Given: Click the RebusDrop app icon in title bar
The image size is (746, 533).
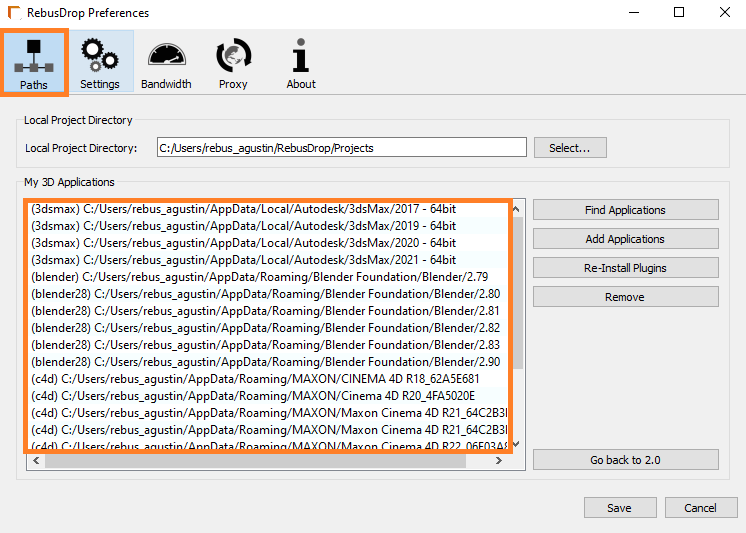Looking at the screenshot, I should point(14,12).
